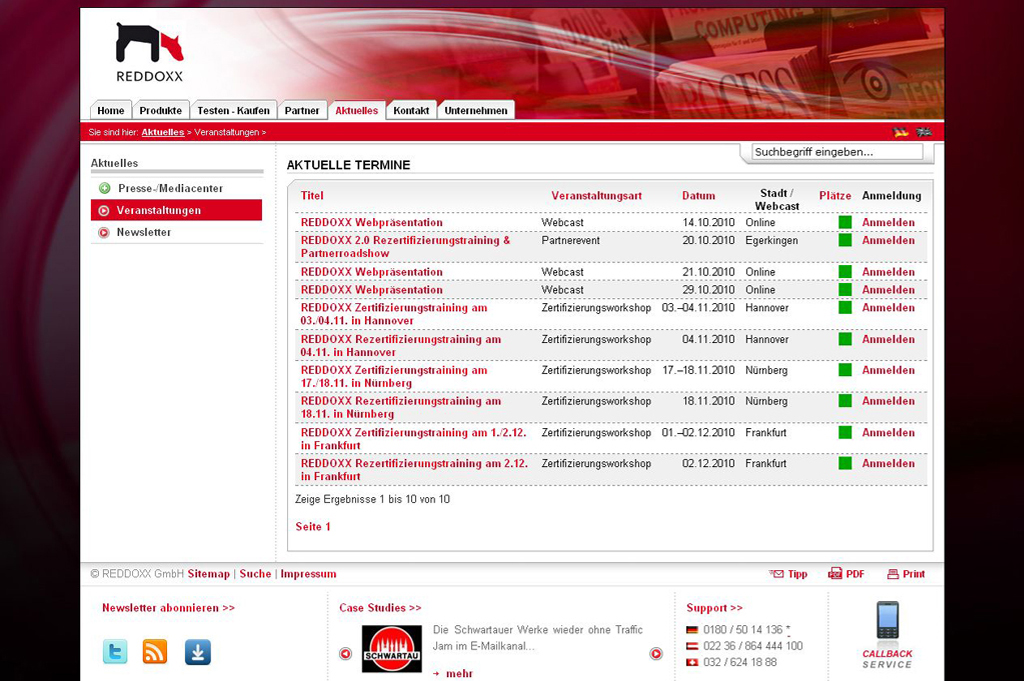The height and width of the screenshot is (681, 1024).
Task: Click mehr under the case study
Action: click(x=459, y=673)
